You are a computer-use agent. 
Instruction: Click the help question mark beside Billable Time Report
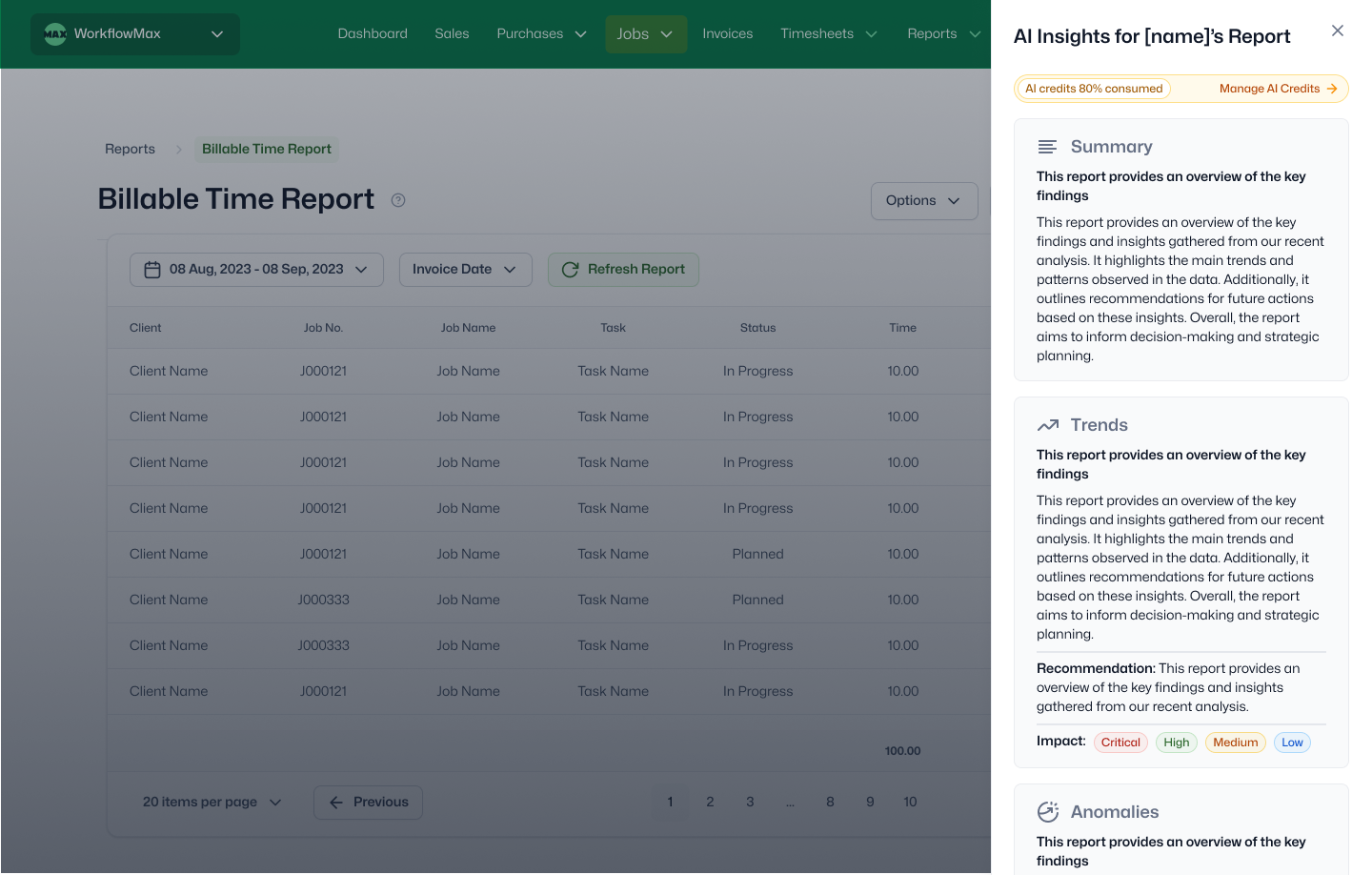398,200
